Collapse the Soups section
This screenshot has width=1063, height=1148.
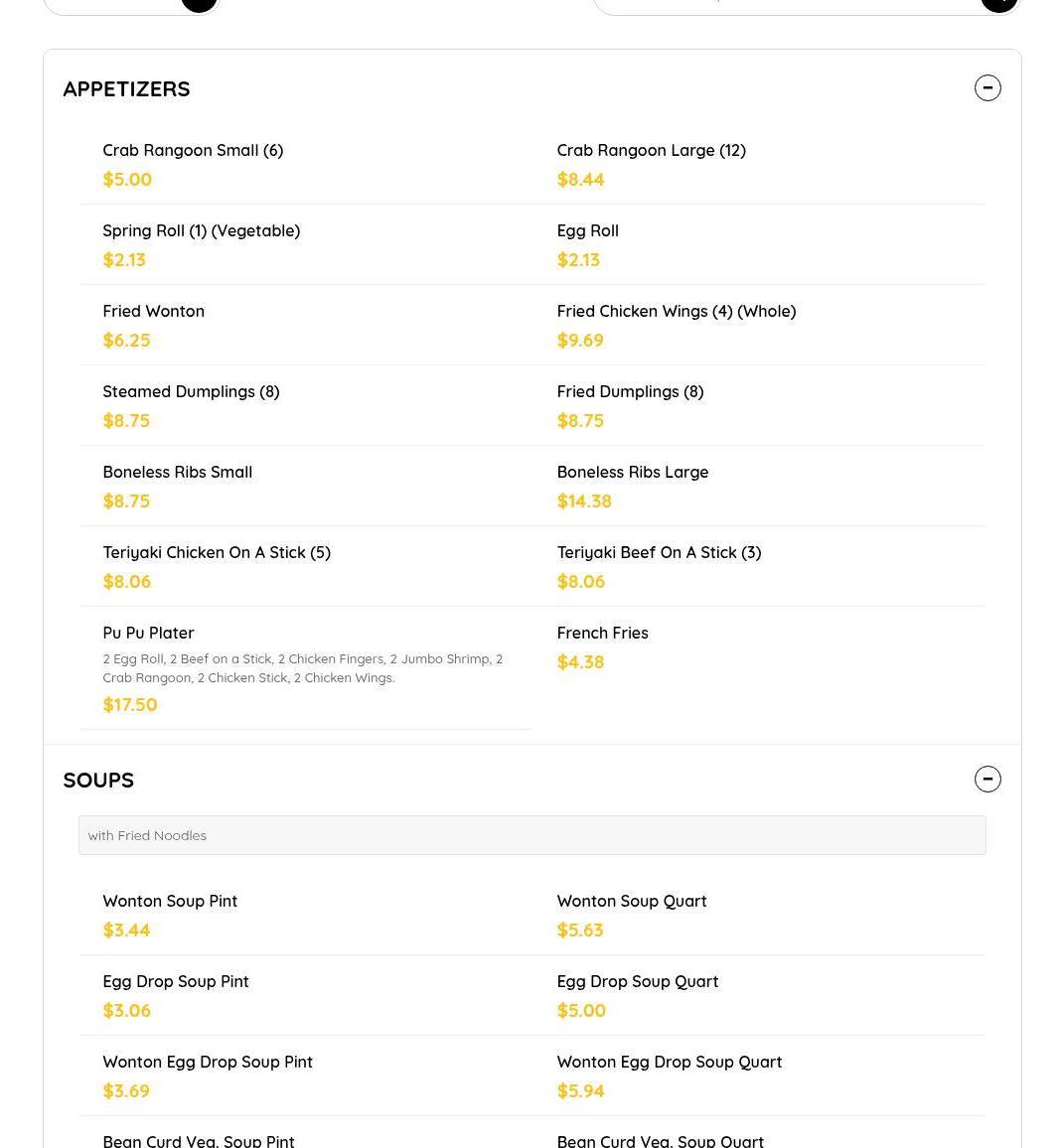(987, 780)
